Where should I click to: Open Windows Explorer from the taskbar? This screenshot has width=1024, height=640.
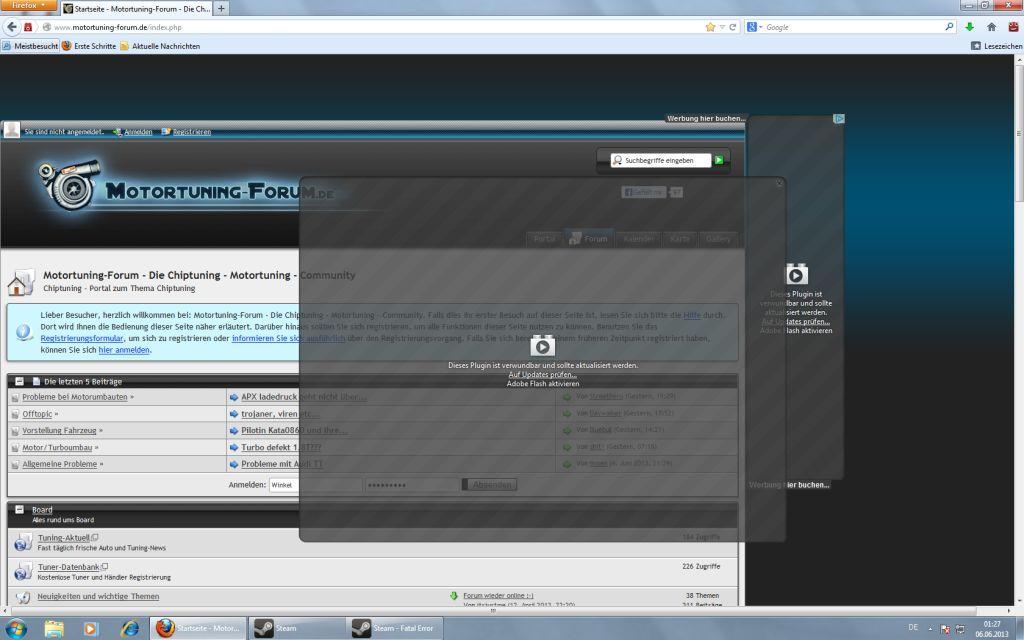point(54,628)
